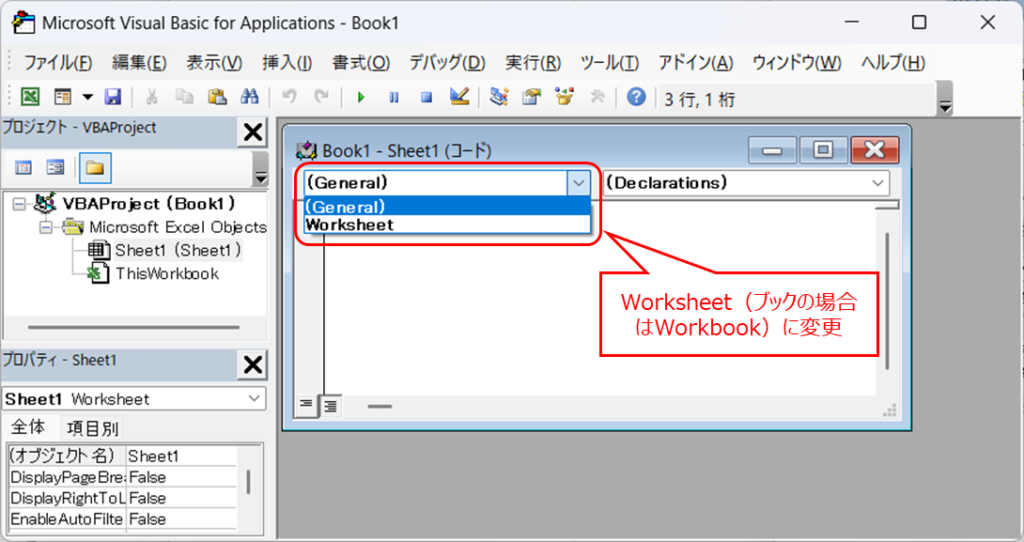Open the 編集(E) menu
1024x542 pixels.
139,63
